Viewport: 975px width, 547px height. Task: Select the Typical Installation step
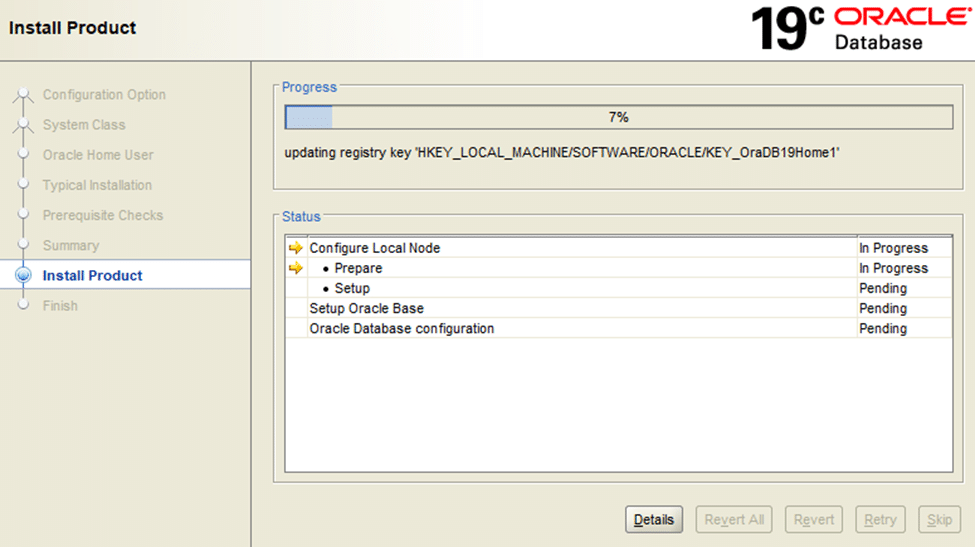pos(97,185)
